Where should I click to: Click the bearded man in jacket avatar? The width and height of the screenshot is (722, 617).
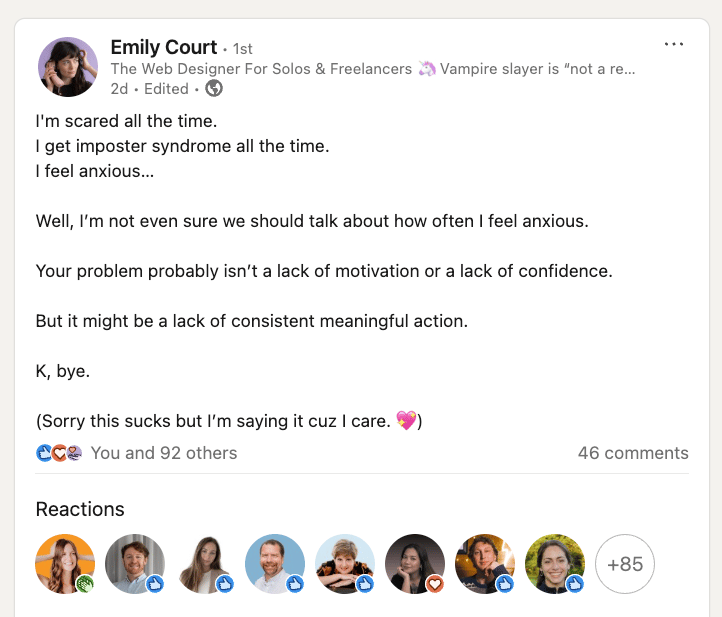coord(134,563)
